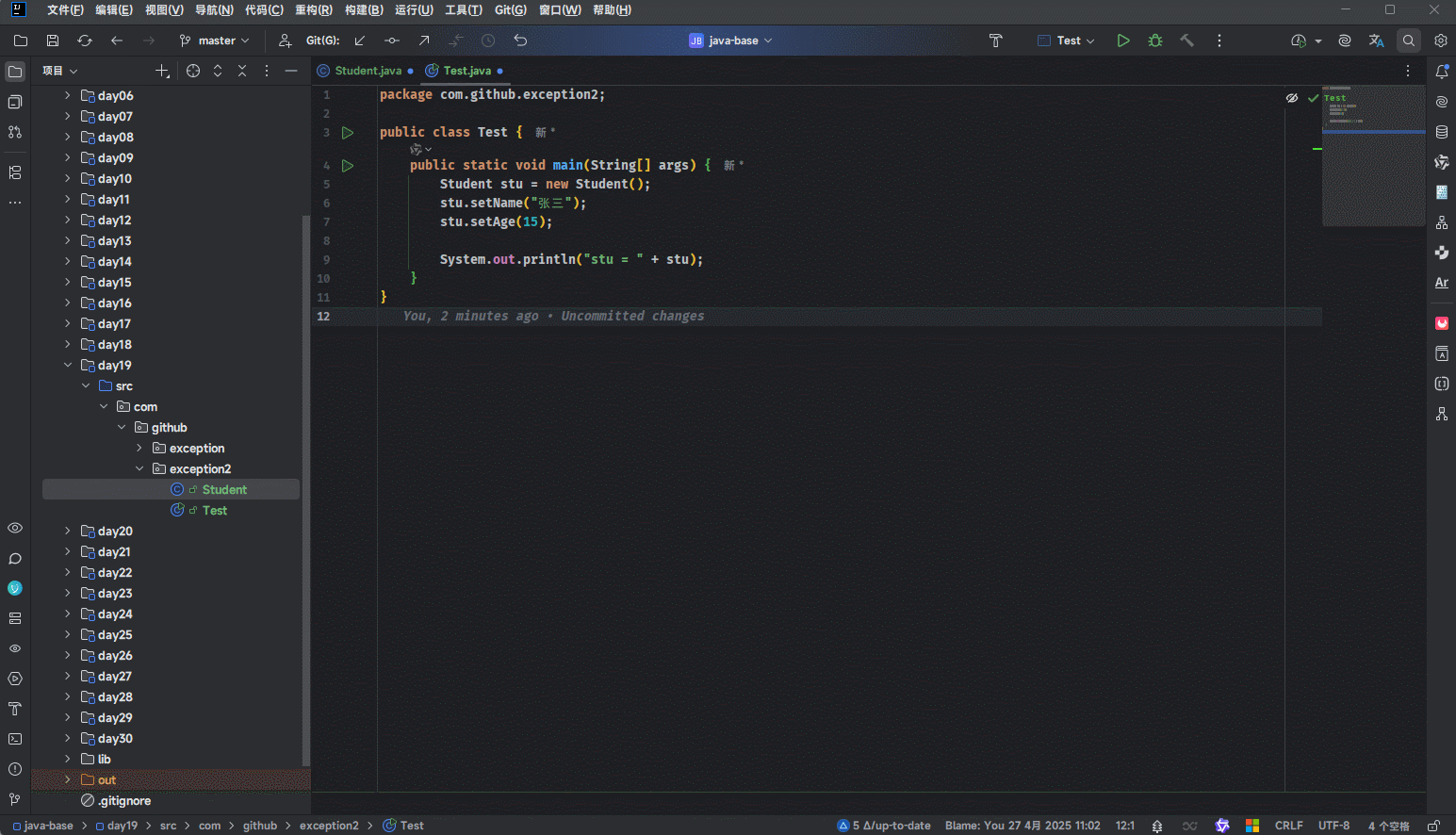
Task: Click the code minimap preview
Action: pos(1372,156)
